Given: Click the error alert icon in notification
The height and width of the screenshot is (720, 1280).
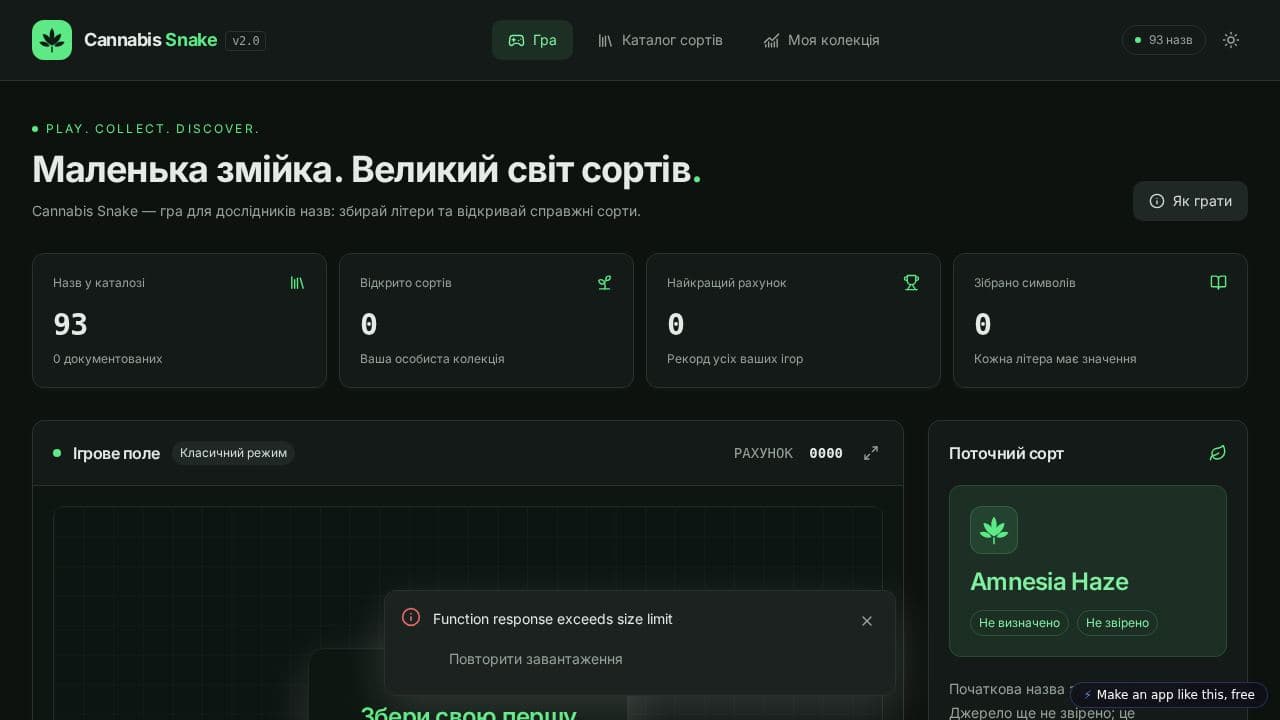Looking at the screenshot, I should point(411,617).
